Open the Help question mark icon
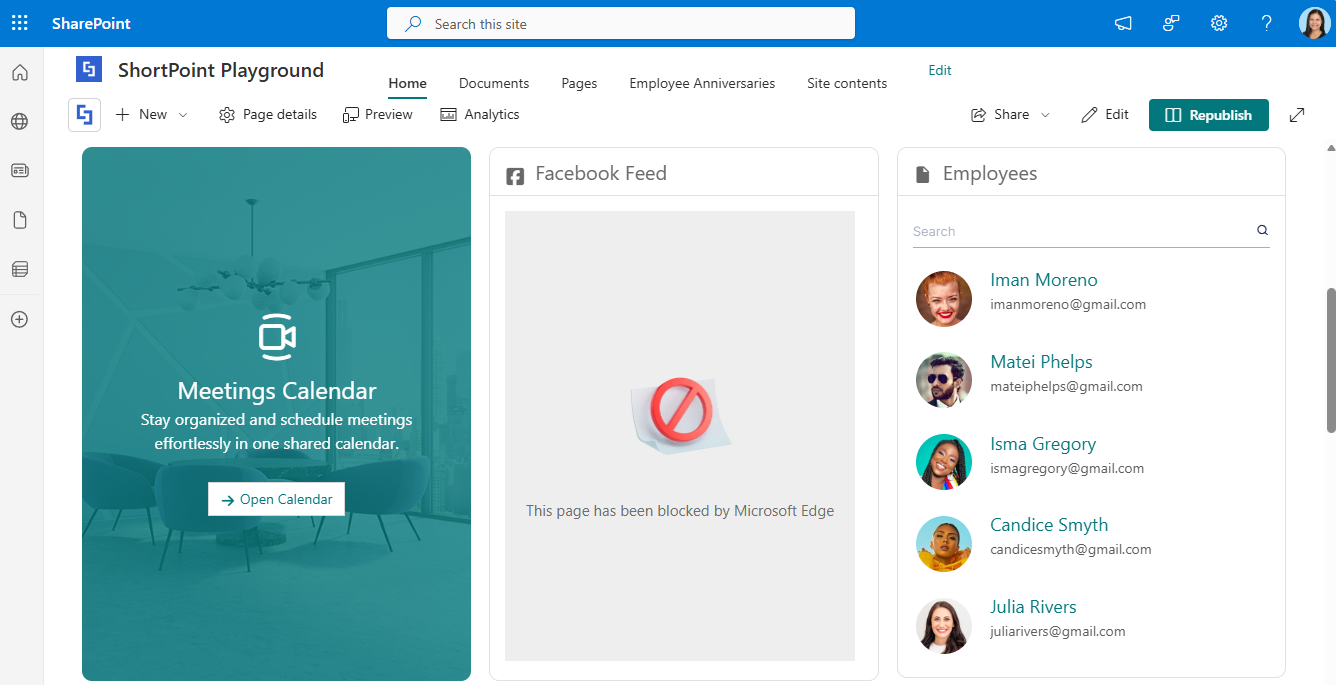 [x=1266, y=22]
